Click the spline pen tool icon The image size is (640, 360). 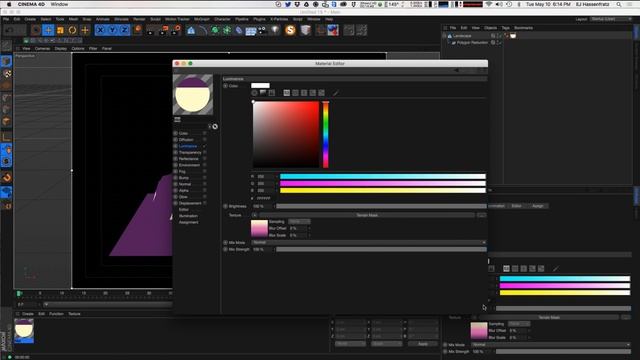pos(203,30)
